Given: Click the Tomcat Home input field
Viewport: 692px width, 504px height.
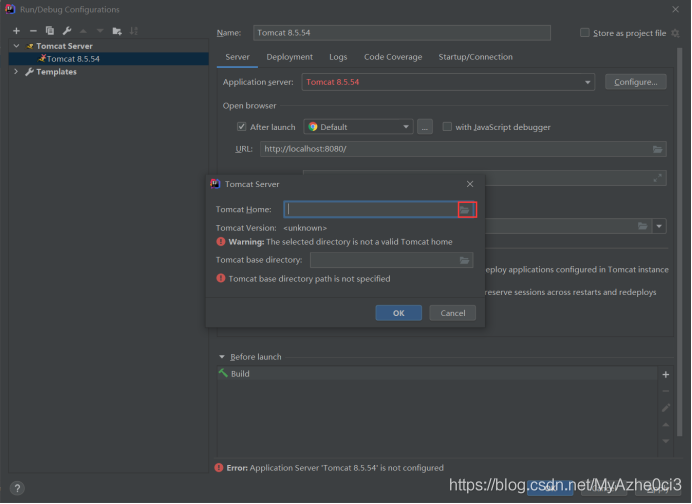Looking at the screenshot, I should (371, 210).
